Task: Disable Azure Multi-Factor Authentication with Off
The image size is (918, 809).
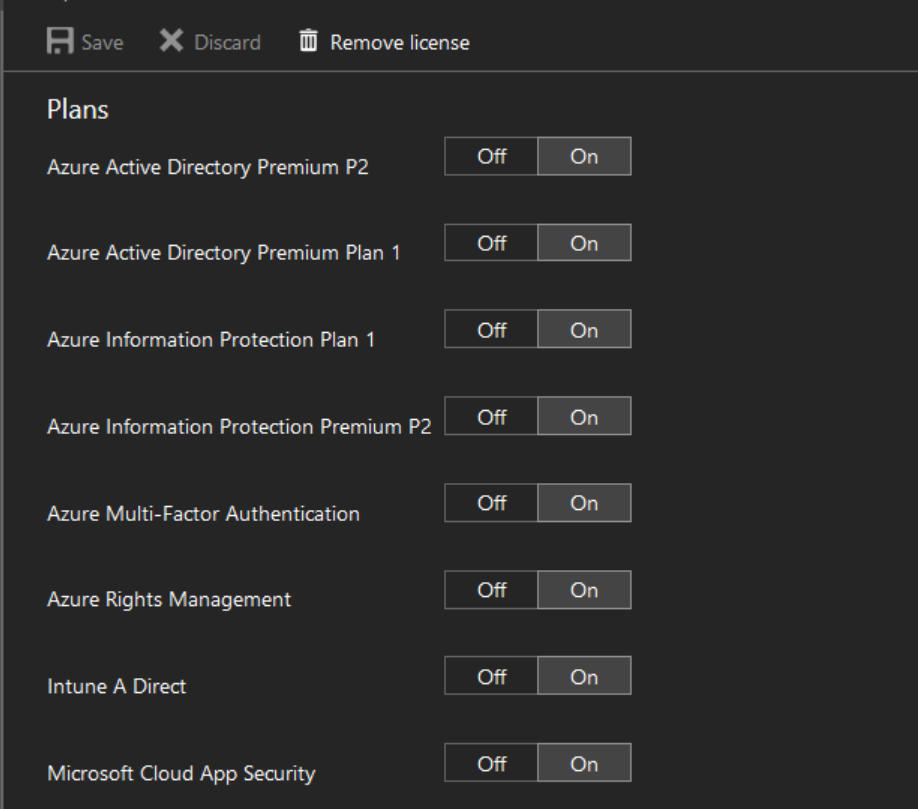Action: (x=491, y=503)
